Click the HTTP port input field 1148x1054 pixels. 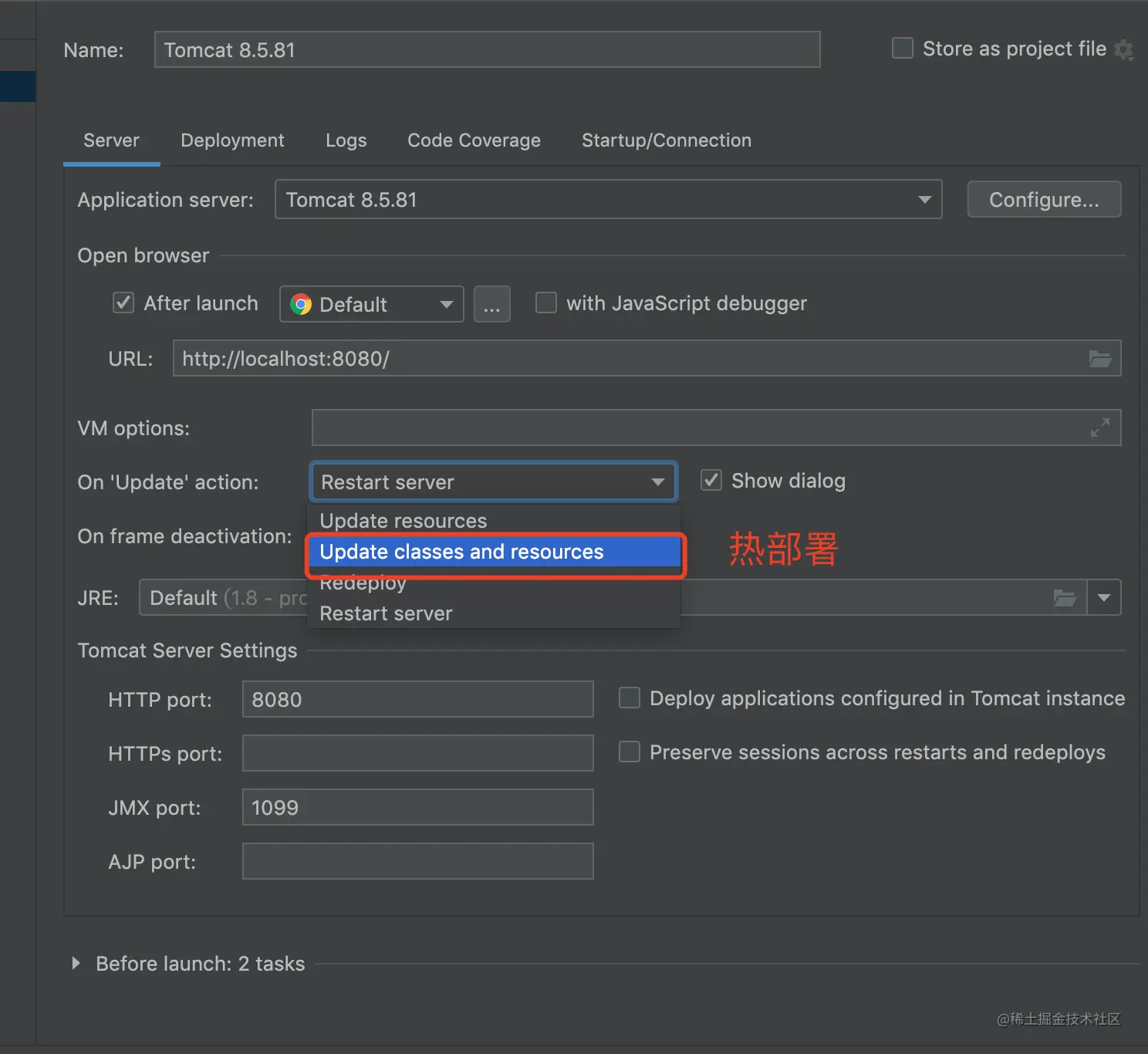[417, 699]
